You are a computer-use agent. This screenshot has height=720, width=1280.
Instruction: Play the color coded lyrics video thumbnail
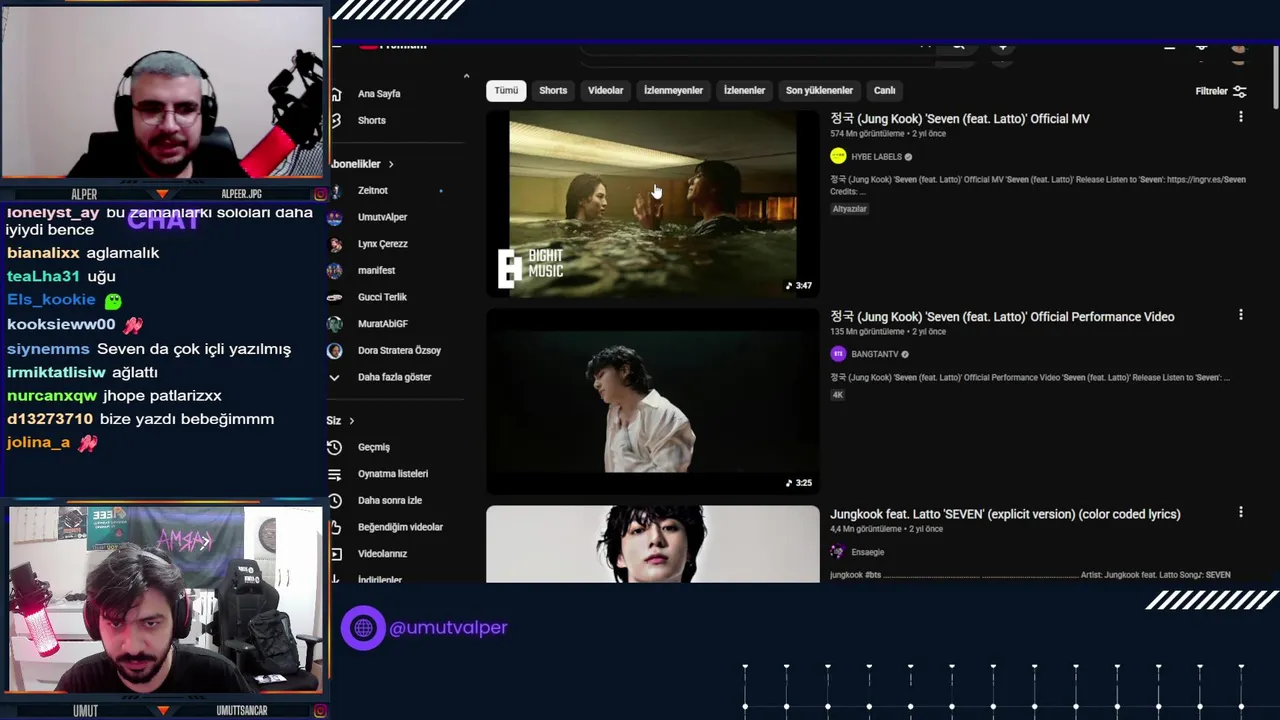652,544
